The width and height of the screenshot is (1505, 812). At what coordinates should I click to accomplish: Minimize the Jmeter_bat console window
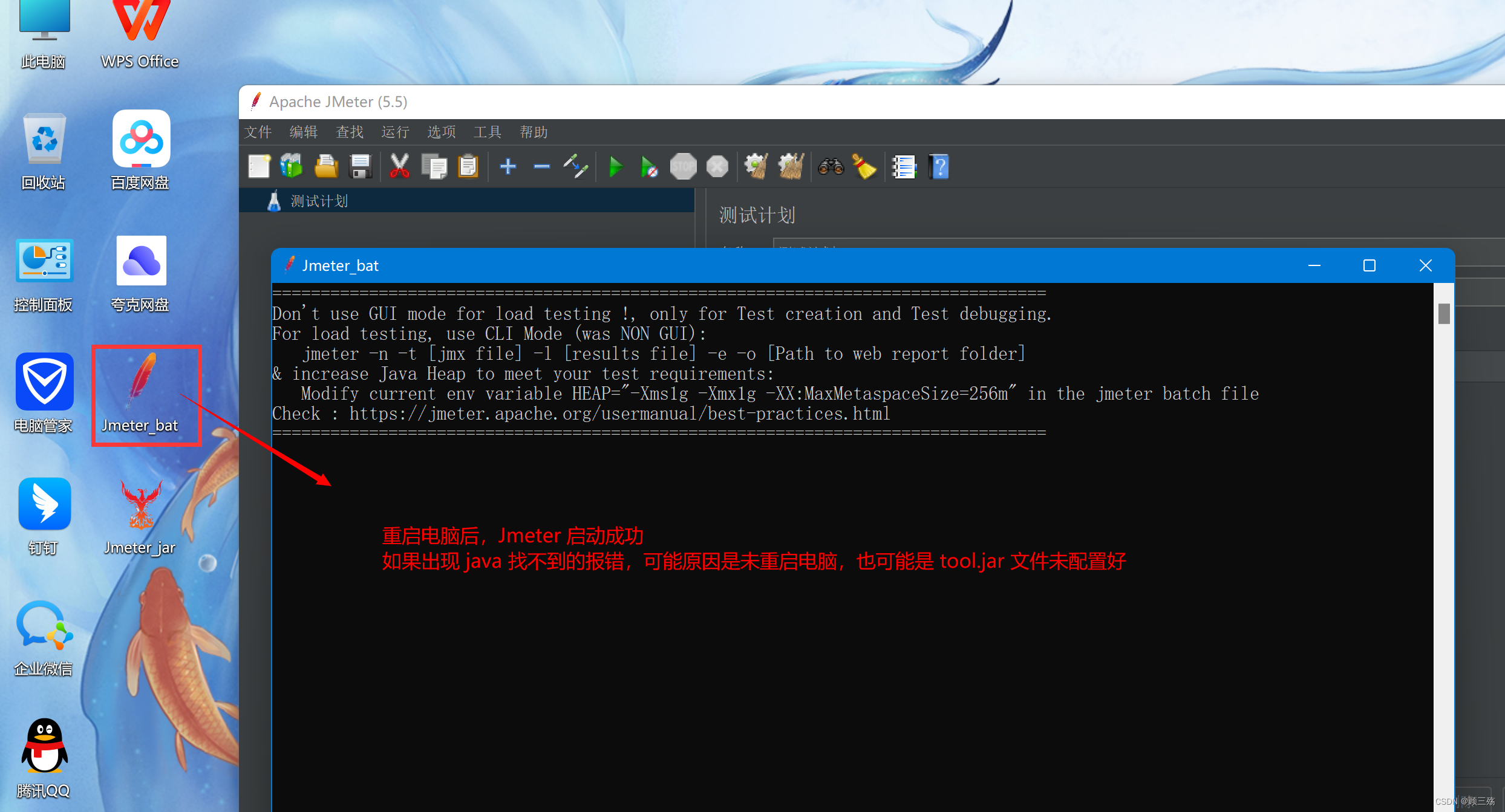tap(1314, 265)
